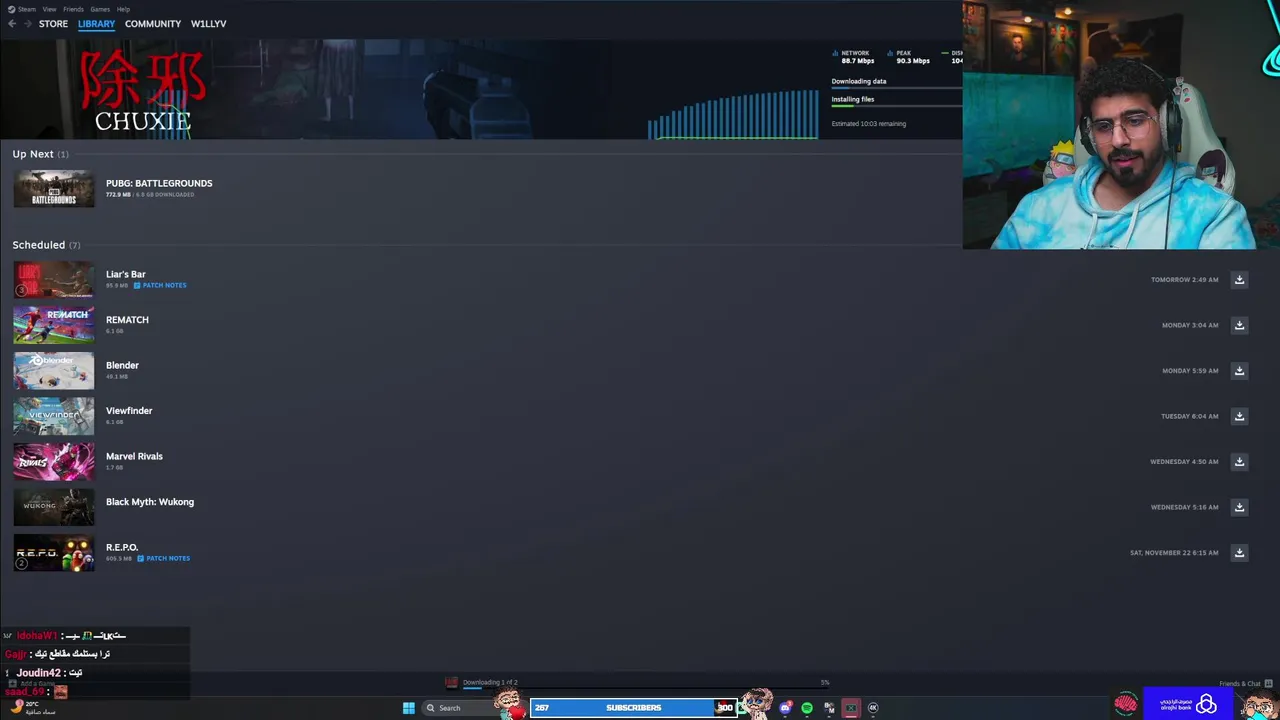
Task: Download Black Myth: Wukong update now
Action: tap(1239, 507)
